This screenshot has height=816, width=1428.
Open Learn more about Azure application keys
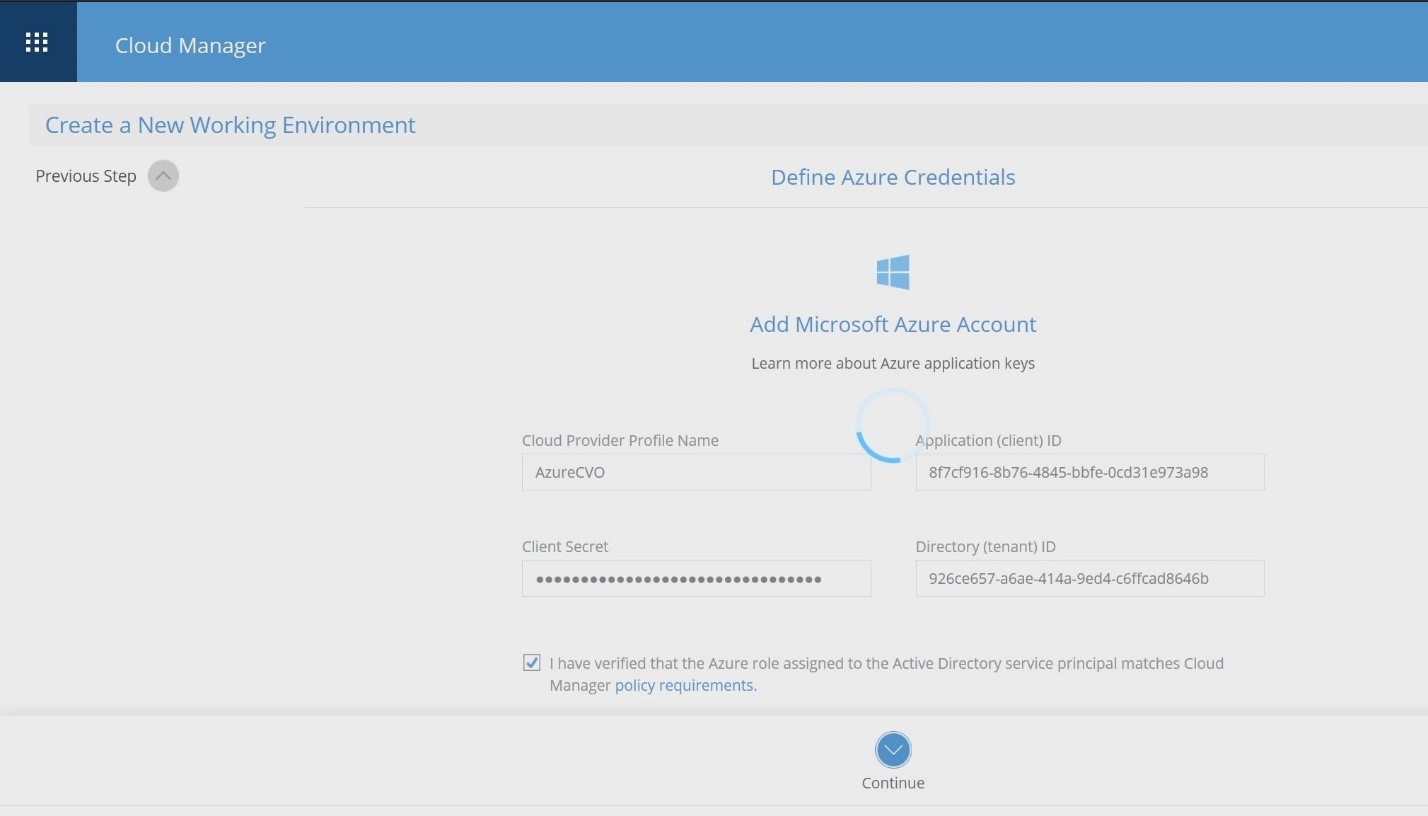(893, 363)
